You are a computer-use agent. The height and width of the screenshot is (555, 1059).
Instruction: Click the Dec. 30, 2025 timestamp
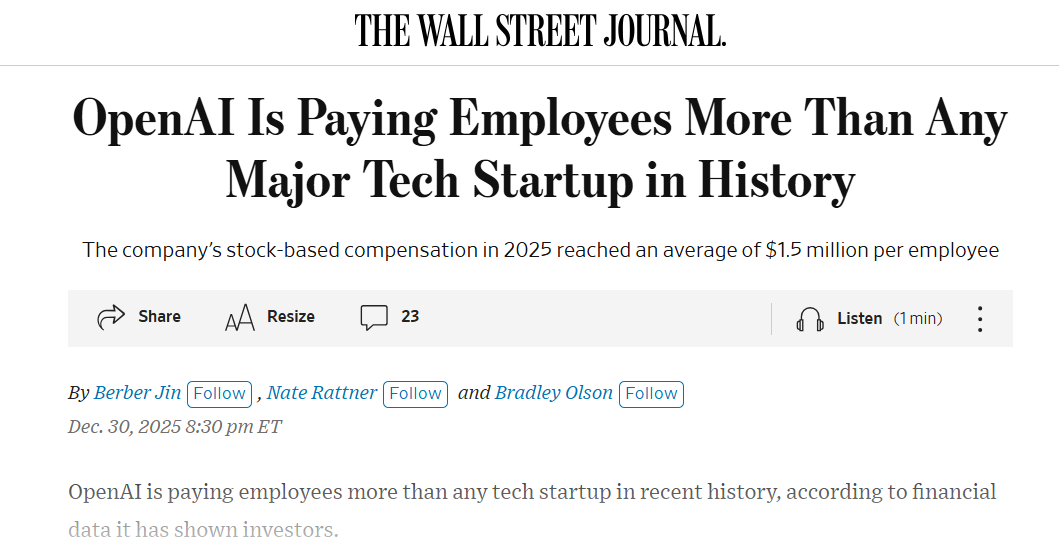[x=175, y=427]
